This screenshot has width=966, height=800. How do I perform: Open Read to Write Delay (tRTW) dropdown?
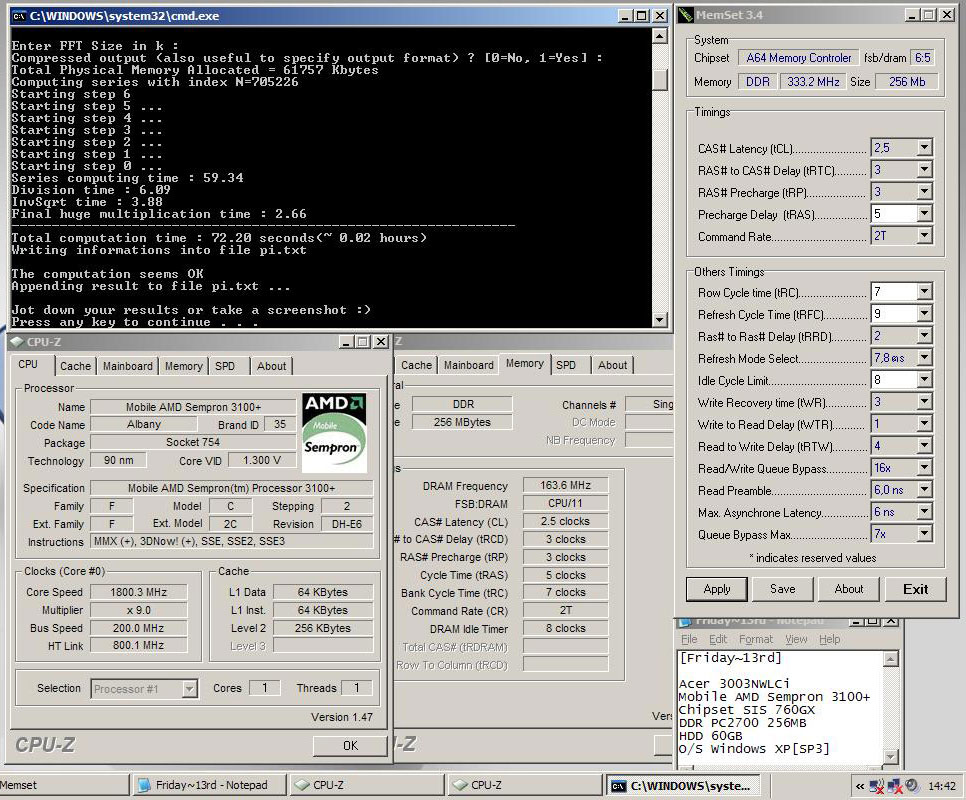pyautogui.click(x=924, y=446)
